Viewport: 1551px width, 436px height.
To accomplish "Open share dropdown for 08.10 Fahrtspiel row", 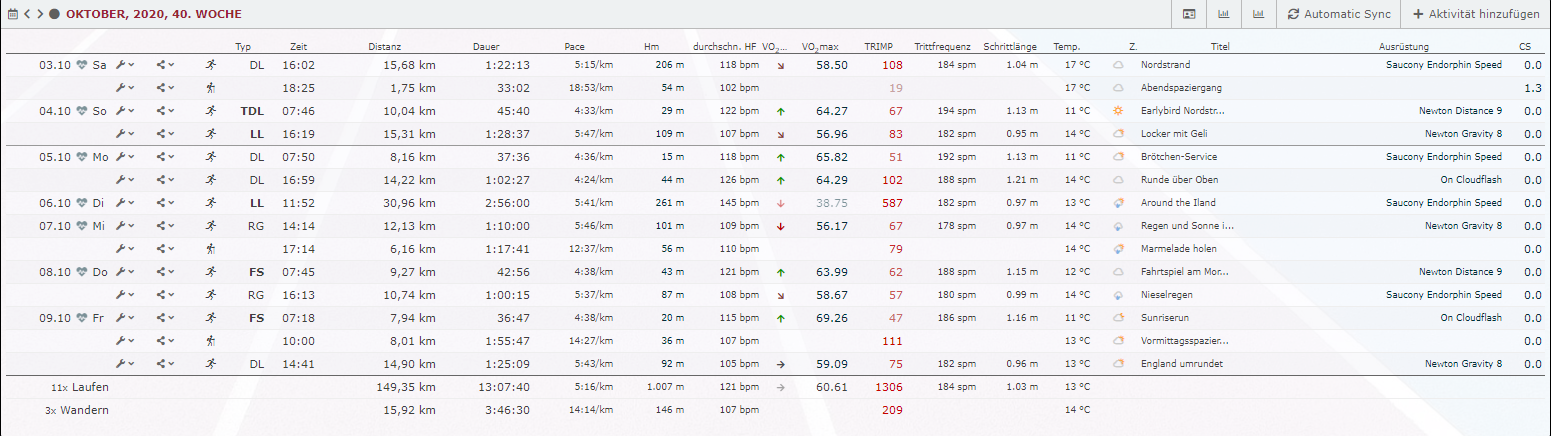I will tap(165, 272).
